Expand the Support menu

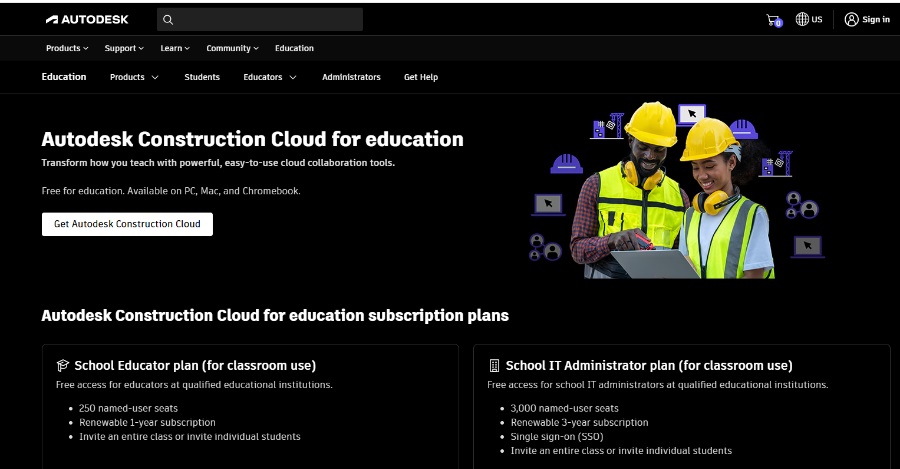124,48
